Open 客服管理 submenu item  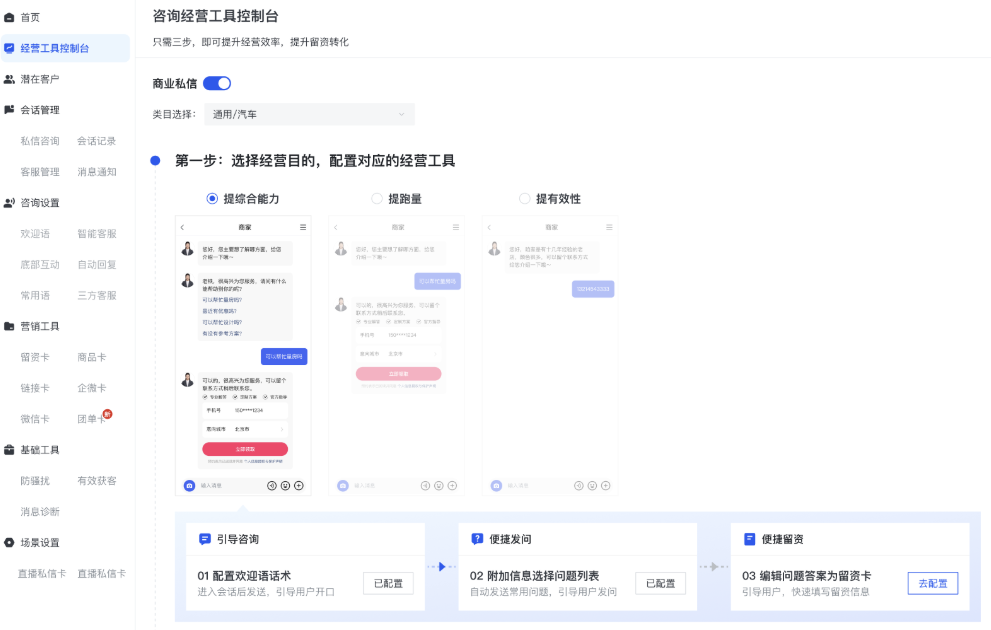click(x=40, y=172)
